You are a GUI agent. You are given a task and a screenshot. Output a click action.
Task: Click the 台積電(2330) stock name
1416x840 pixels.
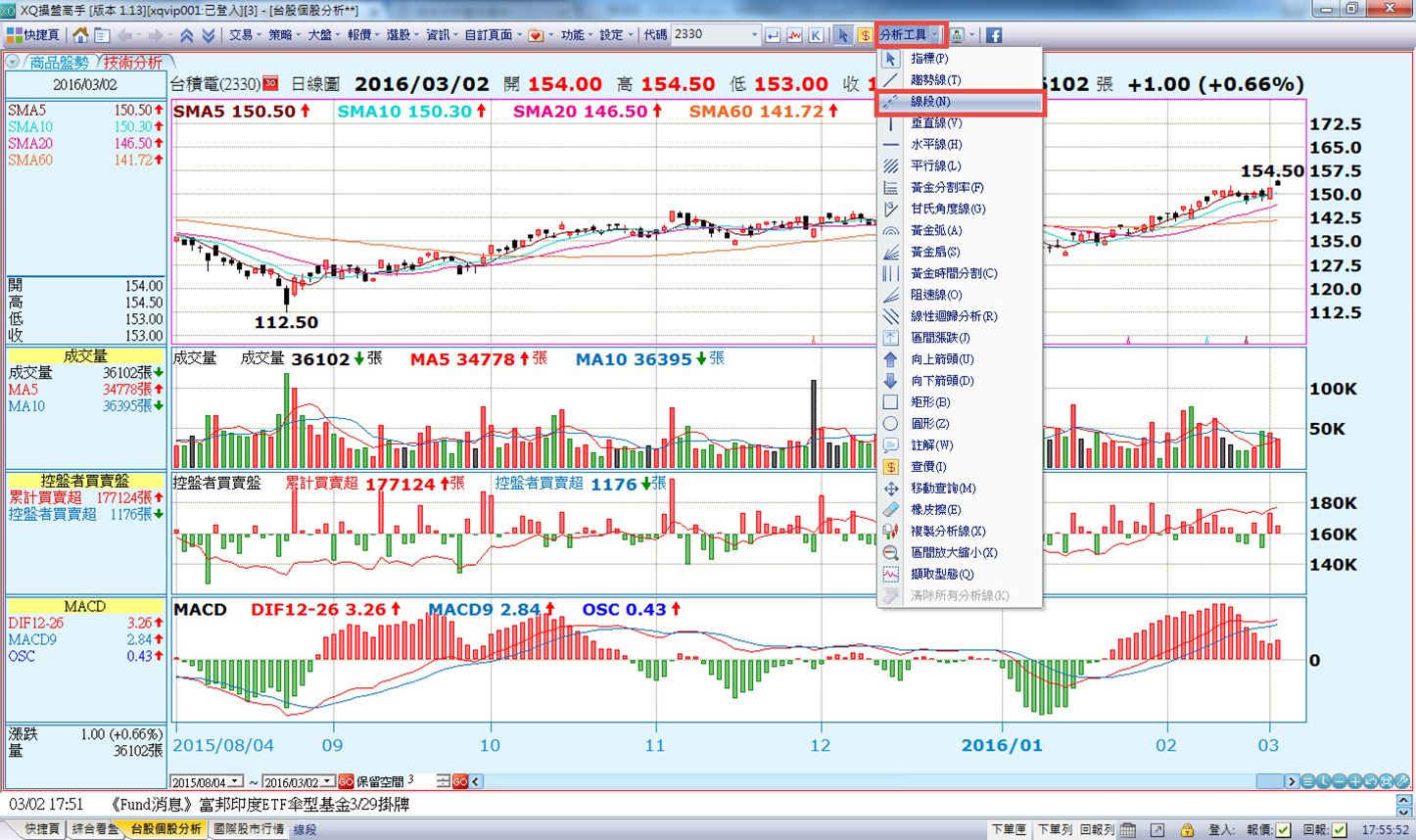pos(215,85)
